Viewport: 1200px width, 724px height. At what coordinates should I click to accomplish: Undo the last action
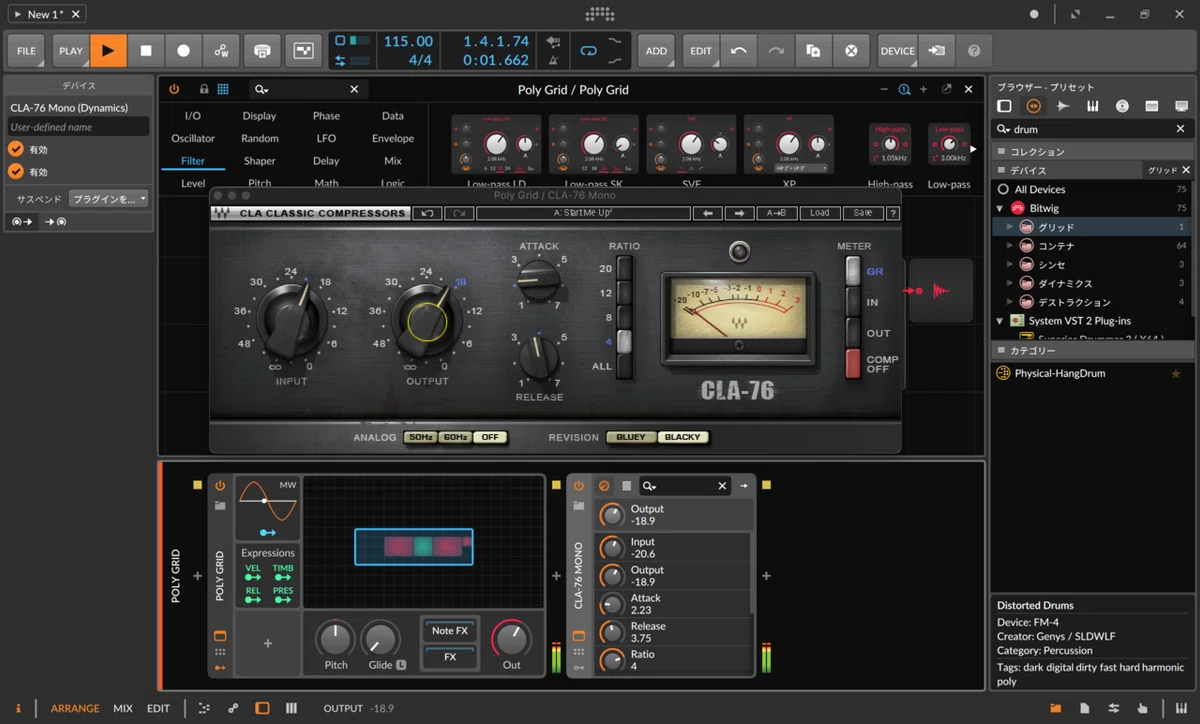point(738,51)
